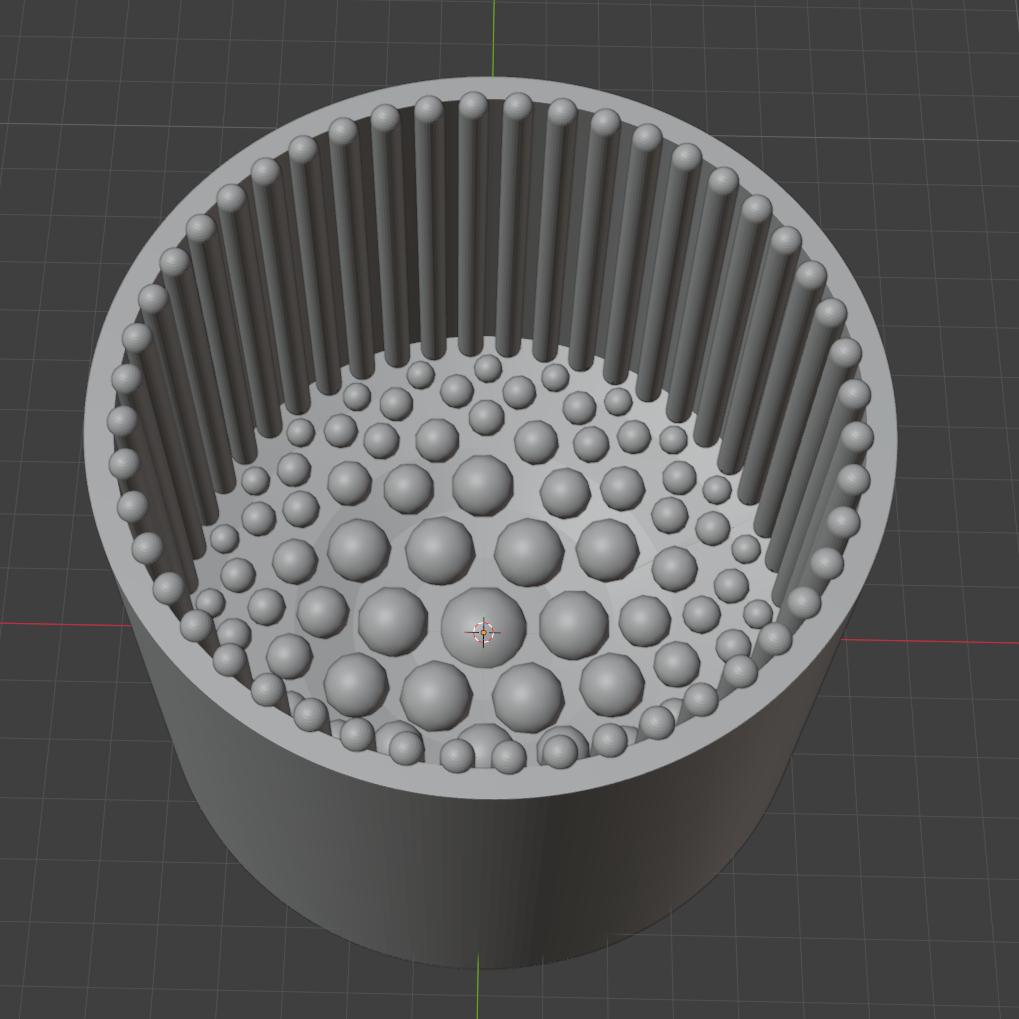Click the rightmost rounded rod tip on the rim
This screenshot has height=1019, width=1019.
[x=858, y=438]
